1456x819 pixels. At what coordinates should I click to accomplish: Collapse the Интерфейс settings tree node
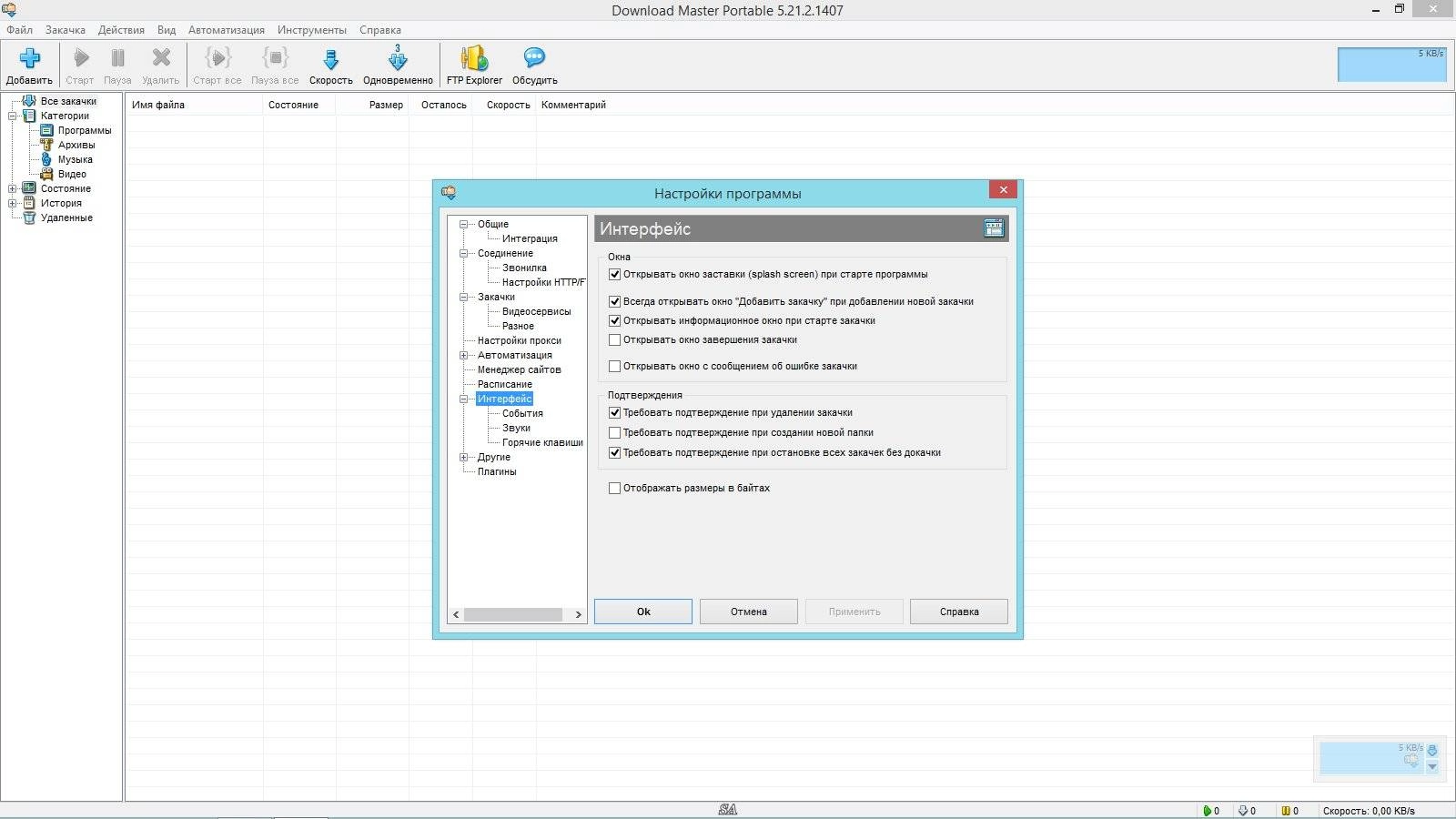(x=463, y=399)
